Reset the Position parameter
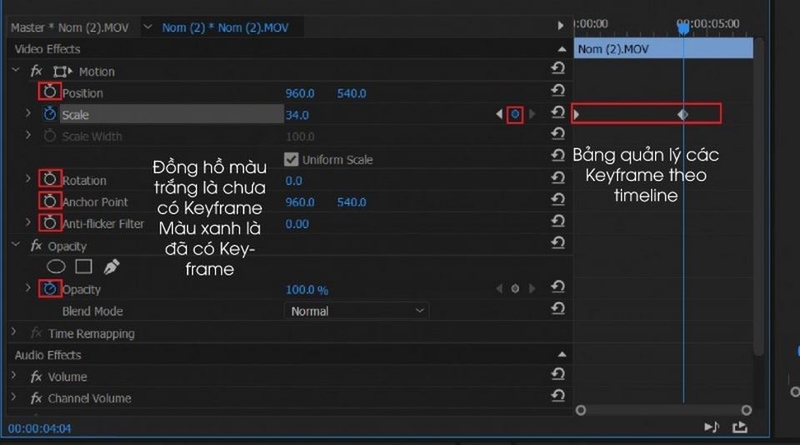800x445 pixels. (558, 91)
